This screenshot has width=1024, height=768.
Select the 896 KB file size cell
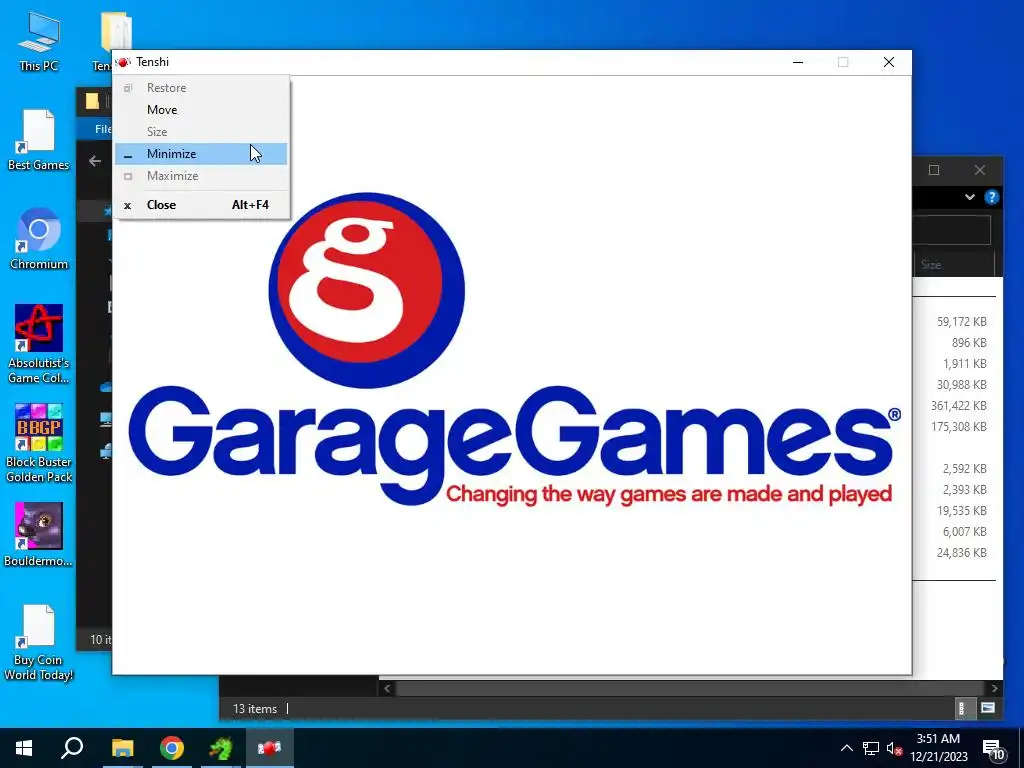pos(969,343)
